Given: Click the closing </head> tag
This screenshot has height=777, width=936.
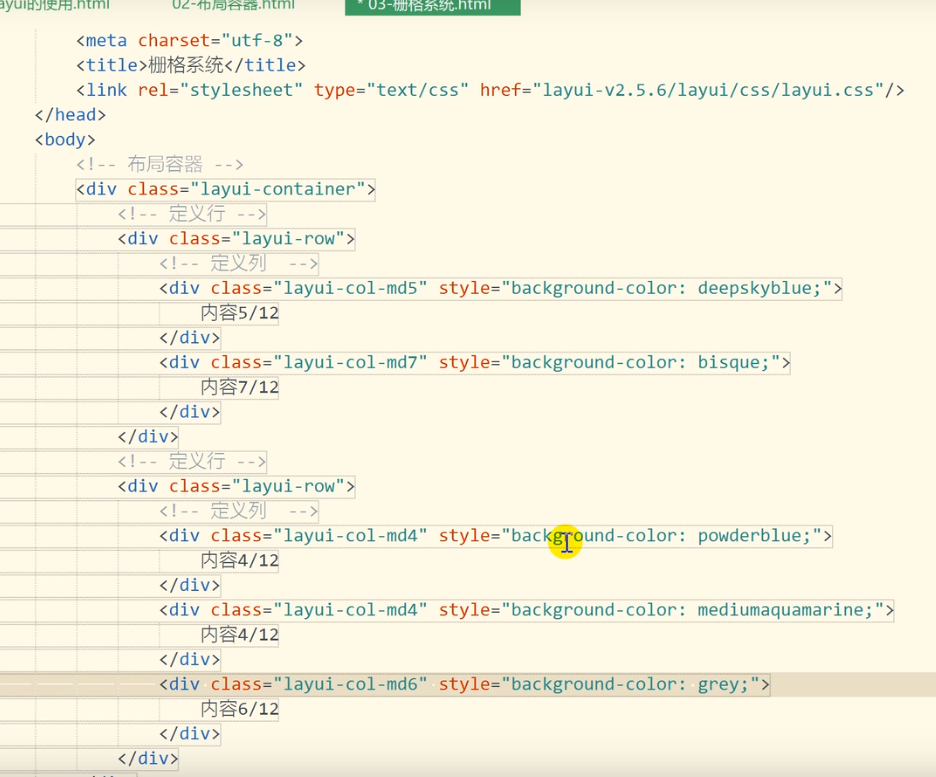Looking at the screenshot, I should click(70, 115).
